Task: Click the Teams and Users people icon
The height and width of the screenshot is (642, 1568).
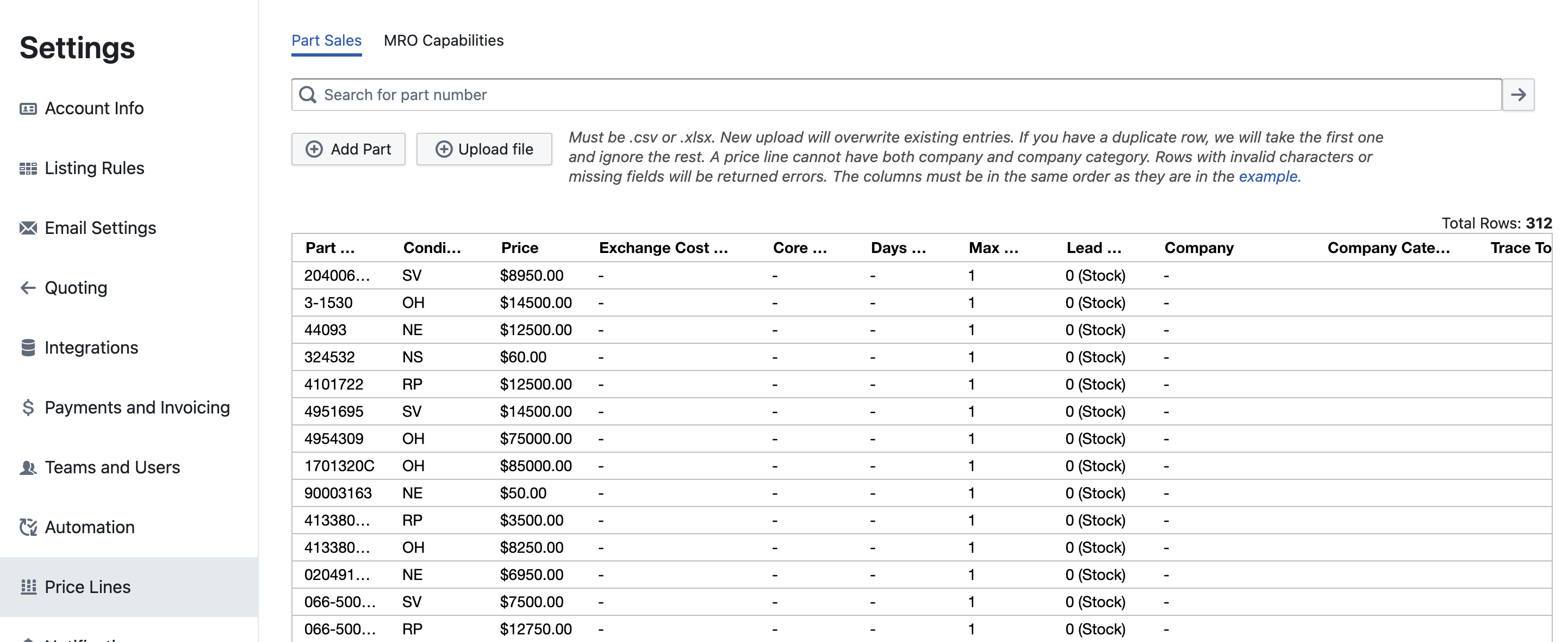Action: tap(28, 467)
